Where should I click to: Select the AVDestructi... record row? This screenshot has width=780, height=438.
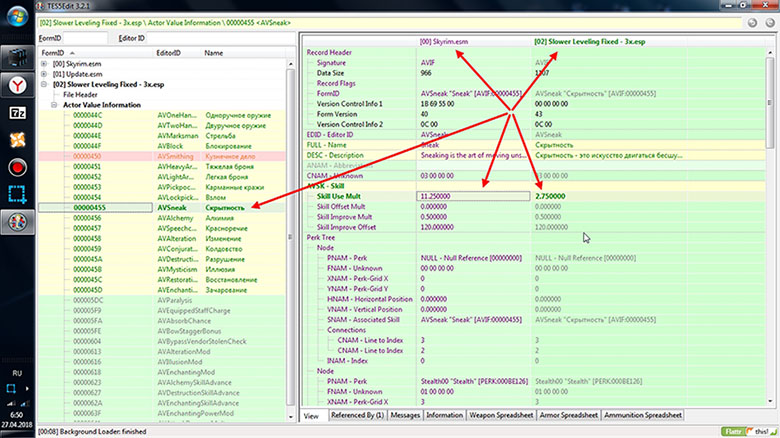162,259
